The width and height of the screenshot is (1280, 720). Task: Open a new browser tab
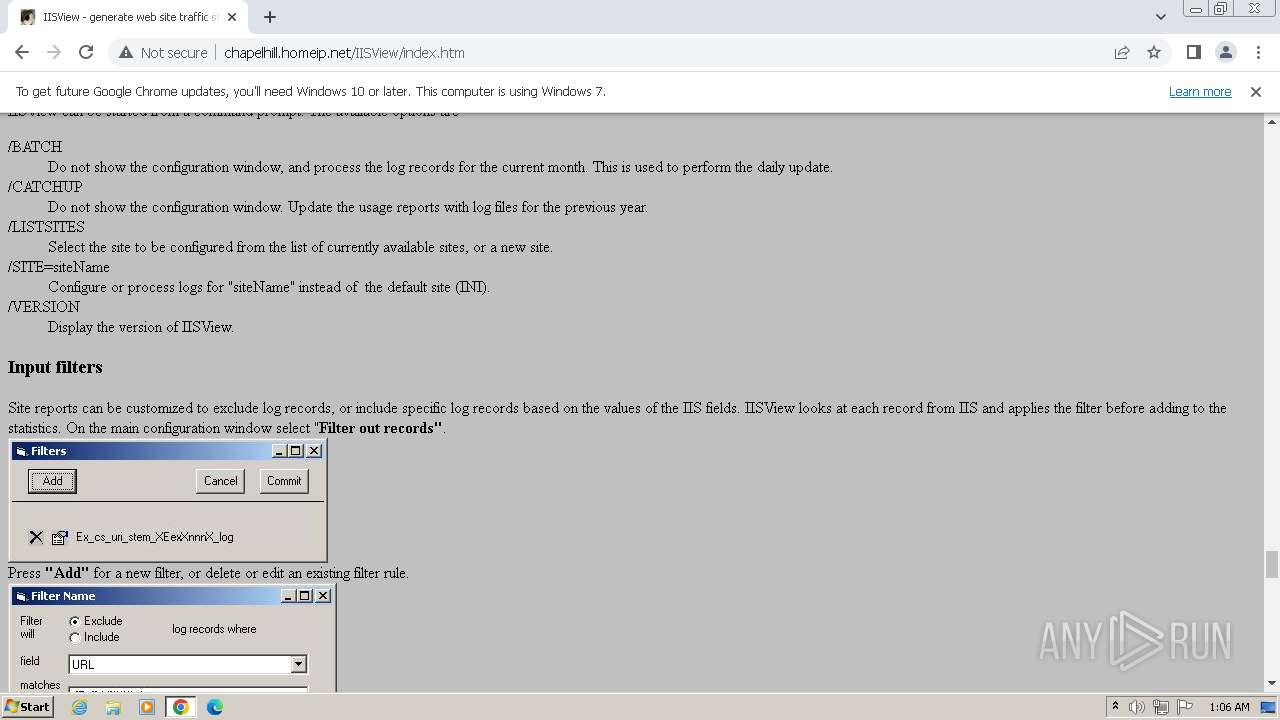[x=270, y=17]
